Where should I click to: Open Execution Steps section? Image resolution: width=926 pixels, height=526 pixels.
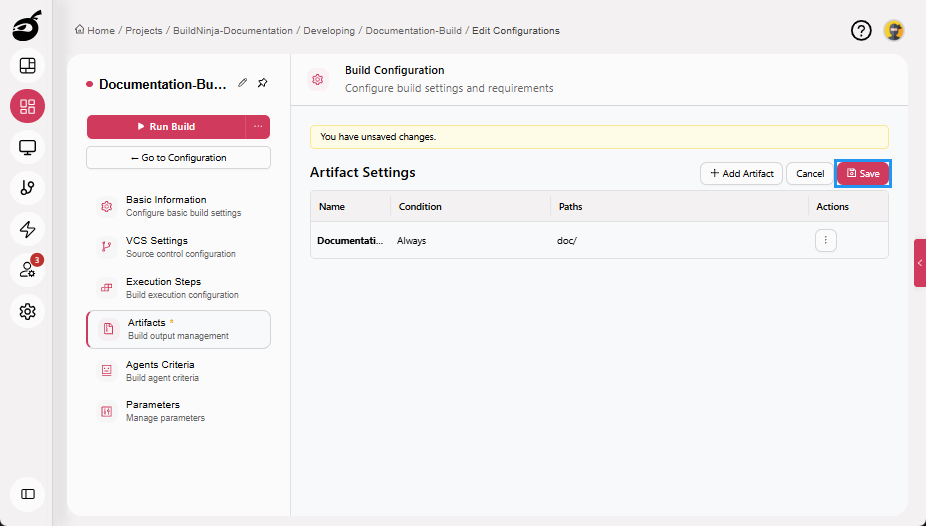coord(178,287)
